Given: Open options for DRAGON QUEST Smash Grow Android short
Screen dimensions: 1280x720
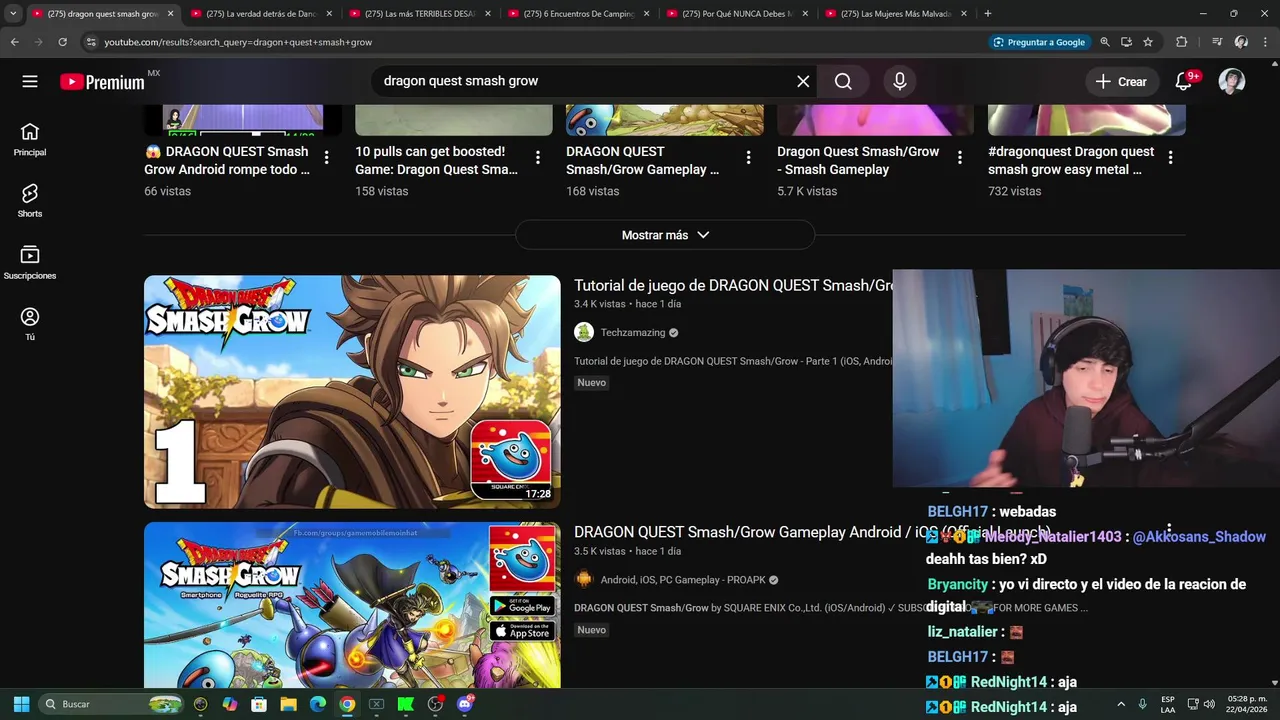Looking at the screenshot, I should pyautogui.click(x=327, y=157).
